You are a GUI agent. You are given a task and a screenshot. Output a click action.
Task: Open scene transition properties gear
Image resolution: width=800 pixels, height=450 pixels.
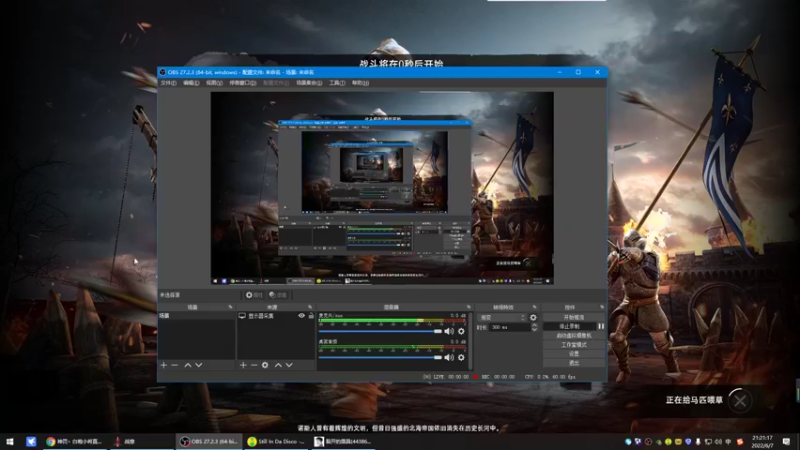[x=533, y=317]
